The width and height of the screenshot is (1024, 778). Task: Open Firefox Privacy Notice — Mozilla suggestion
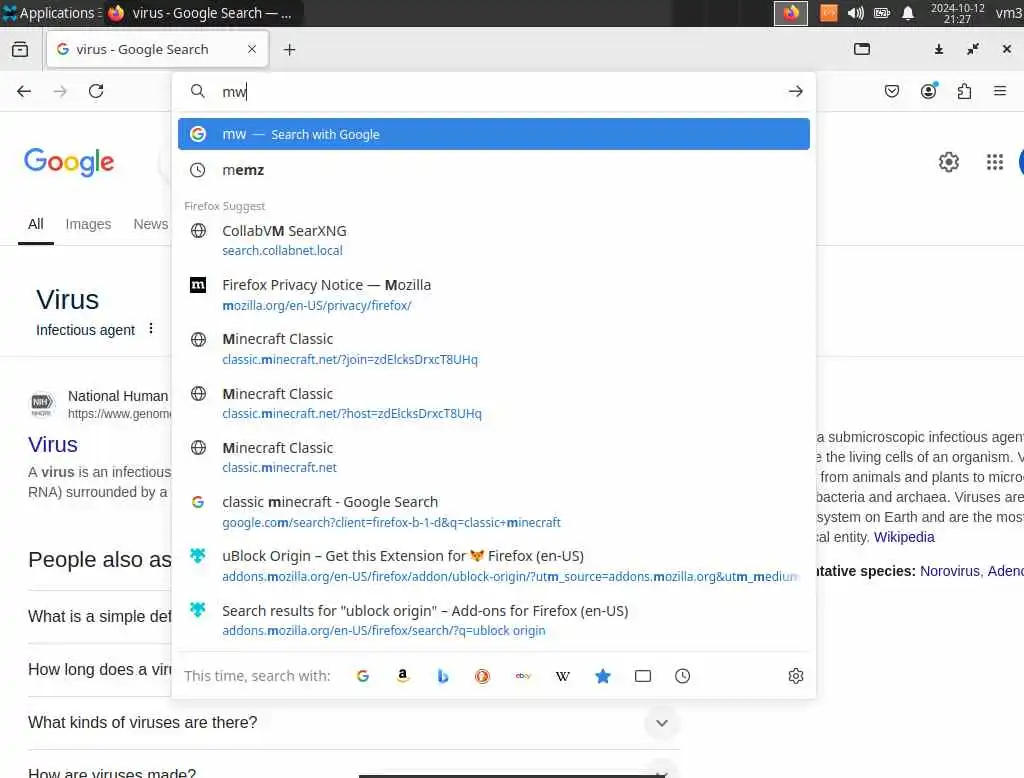[494, 295]
